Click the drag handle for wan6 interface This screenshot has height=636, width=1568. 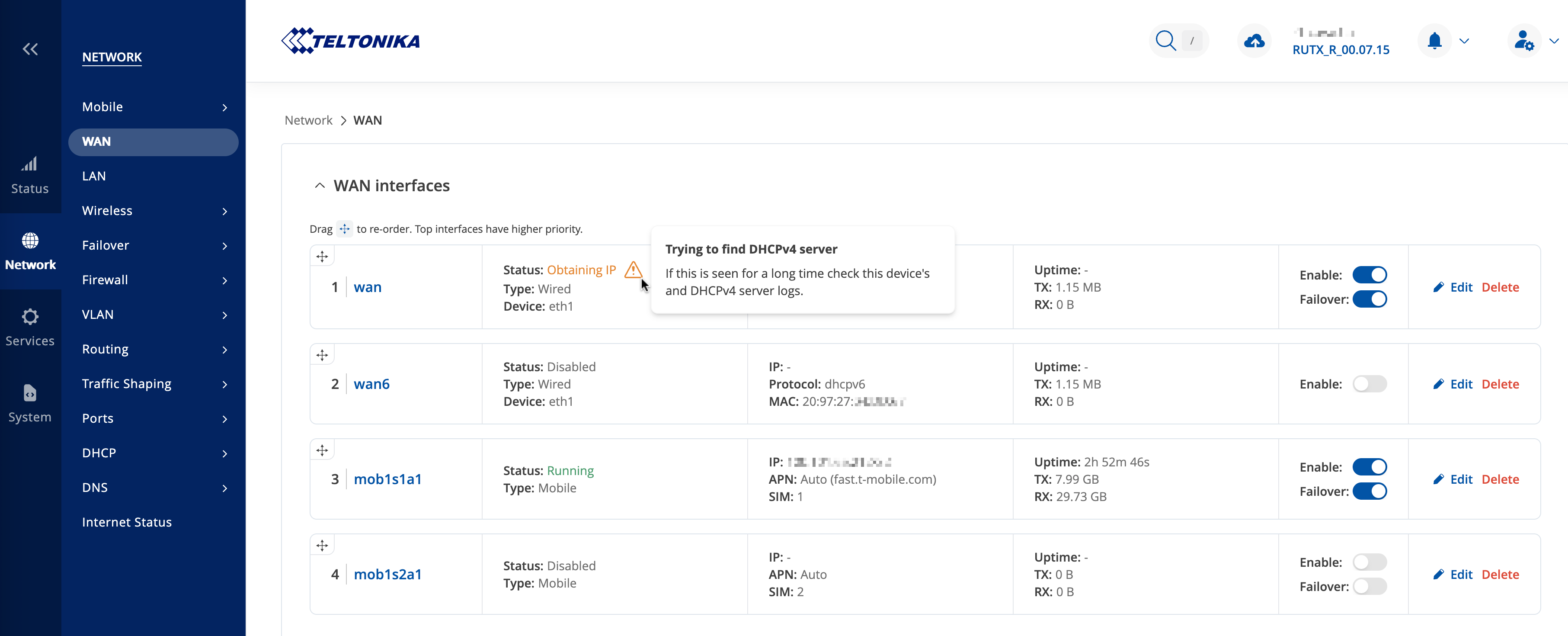[322, 354]
